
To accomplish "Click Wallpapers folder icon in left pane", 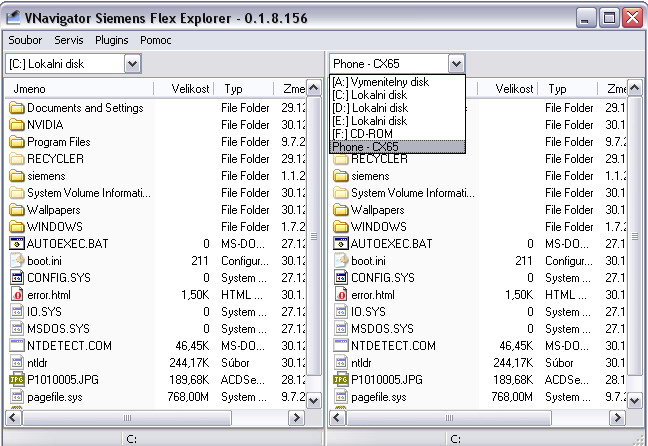I will point(17,210).
